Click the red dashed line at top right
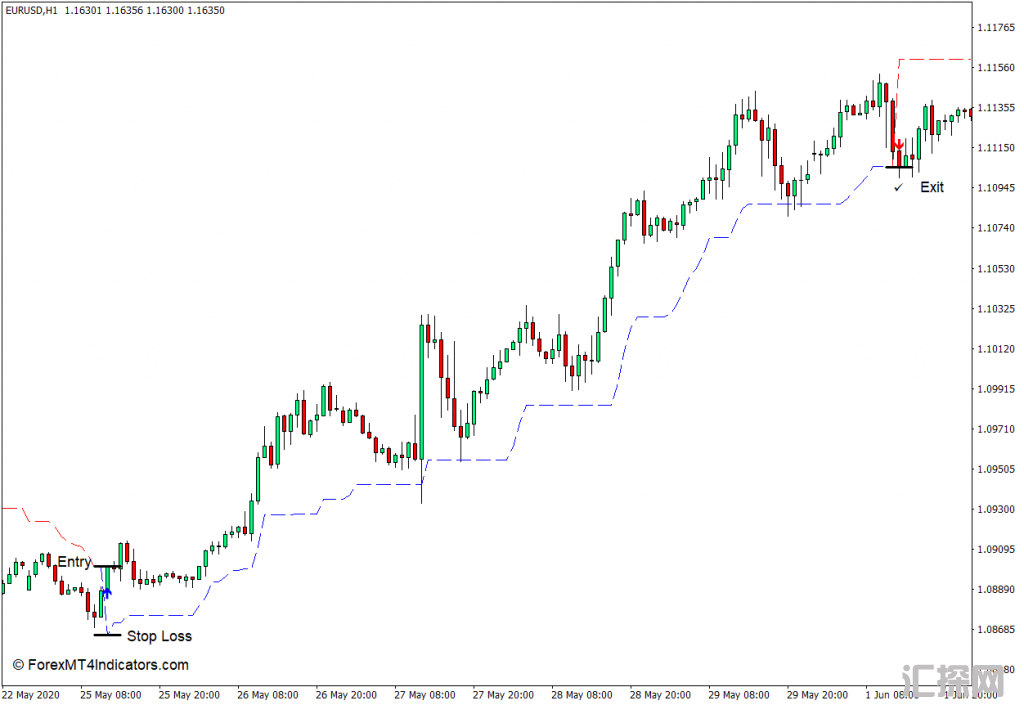The image size is (1024, 705). [935, 60]
